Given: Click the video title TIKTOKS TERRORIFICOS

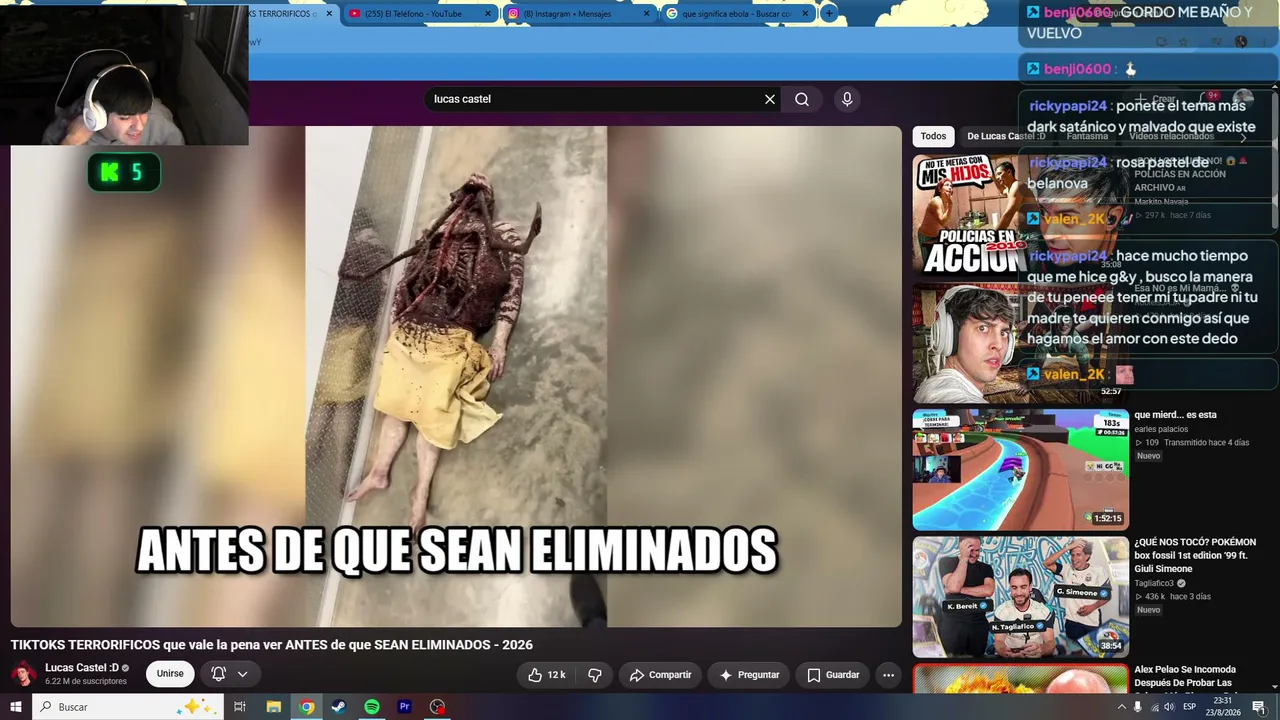Looking at the screenshot, I should [272, 645].
